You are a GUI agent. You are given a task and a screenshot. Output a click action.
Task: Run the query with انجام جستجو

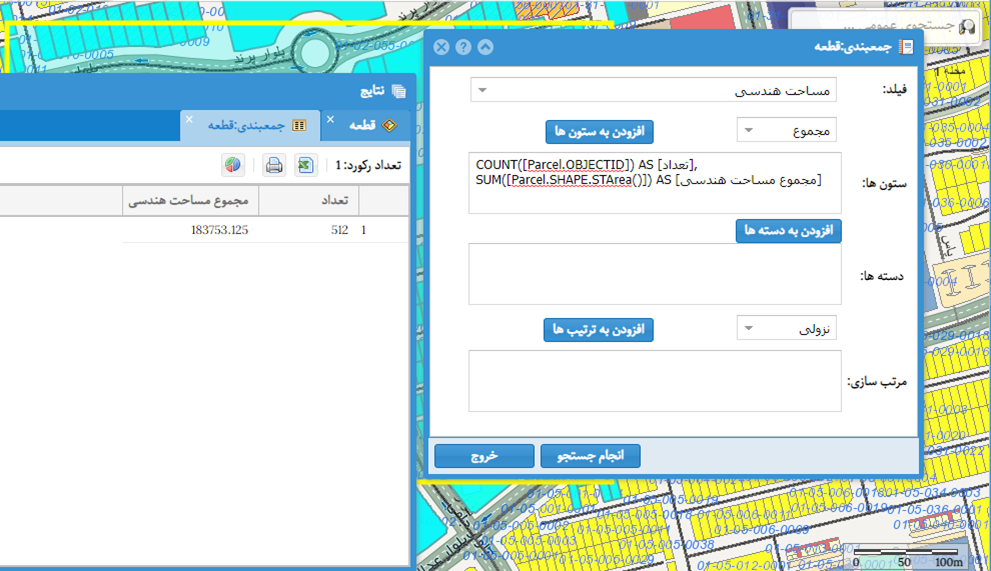[x=590, y=456]
